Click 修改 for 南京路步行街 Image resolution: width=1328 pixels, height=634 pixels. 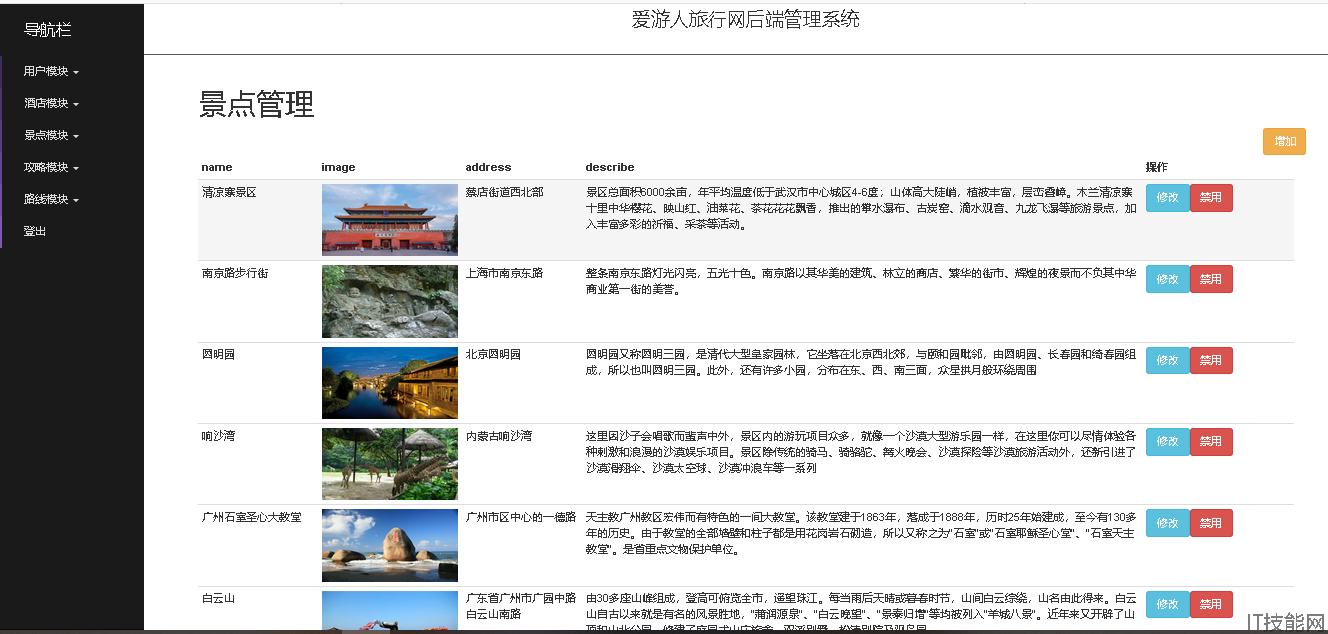click(x=1167, y=279)
